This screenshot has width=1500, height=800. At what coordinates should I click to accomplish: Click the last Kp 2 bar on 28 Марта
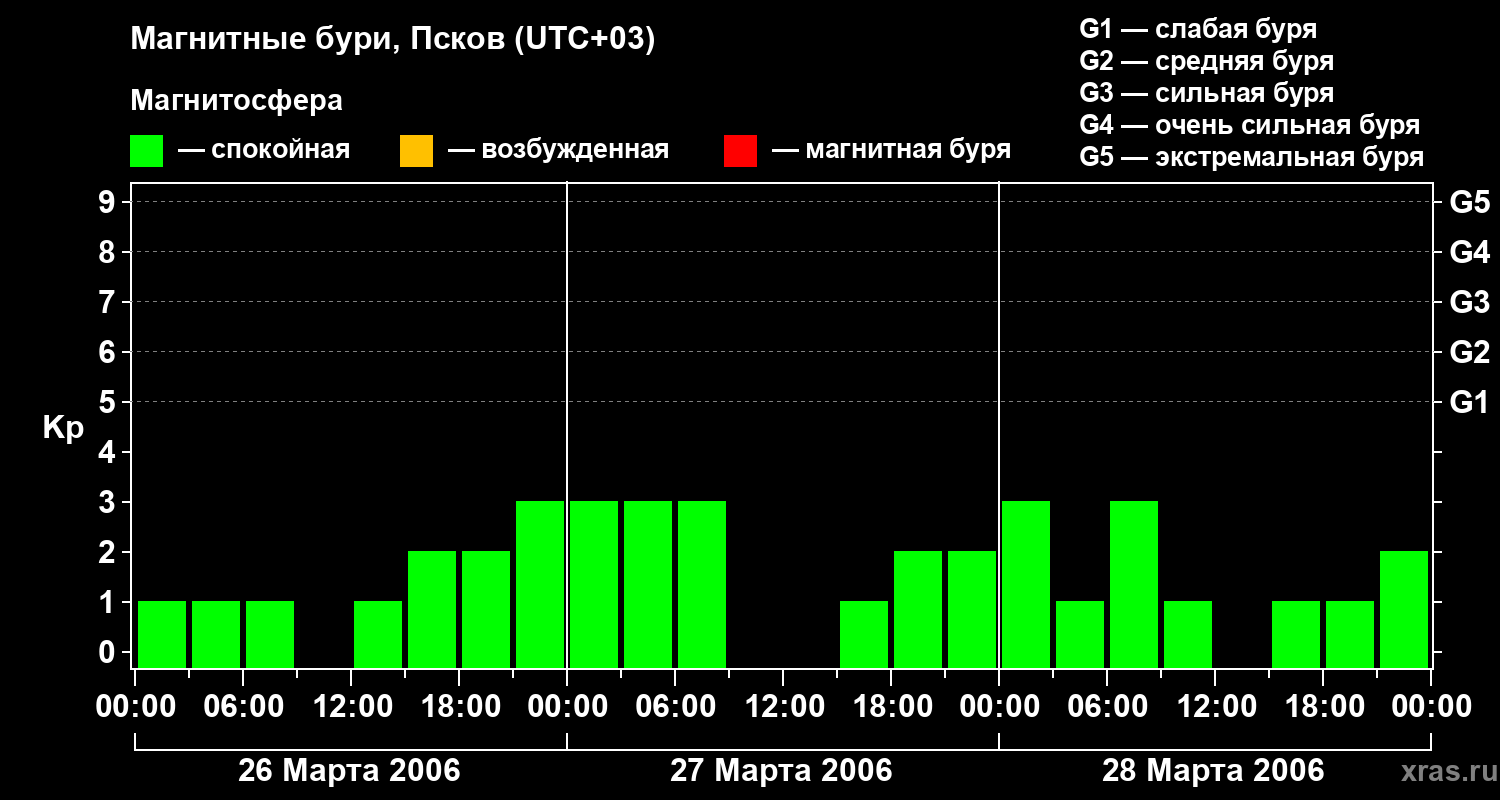(1404, 609)
